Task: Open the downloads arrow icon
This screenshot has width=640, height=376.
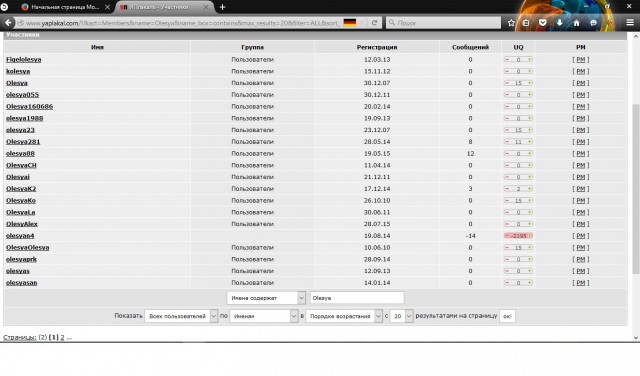Action: (x=560, y=23)
